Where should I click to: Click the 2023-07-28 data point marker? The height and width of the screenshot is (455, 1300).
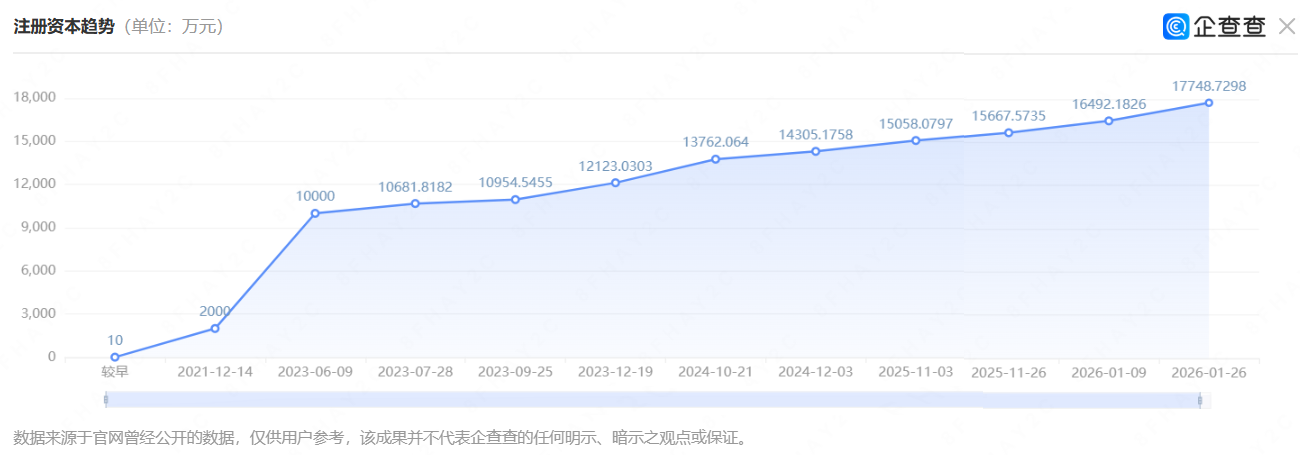pyautogui.click(x=415, y=203)
